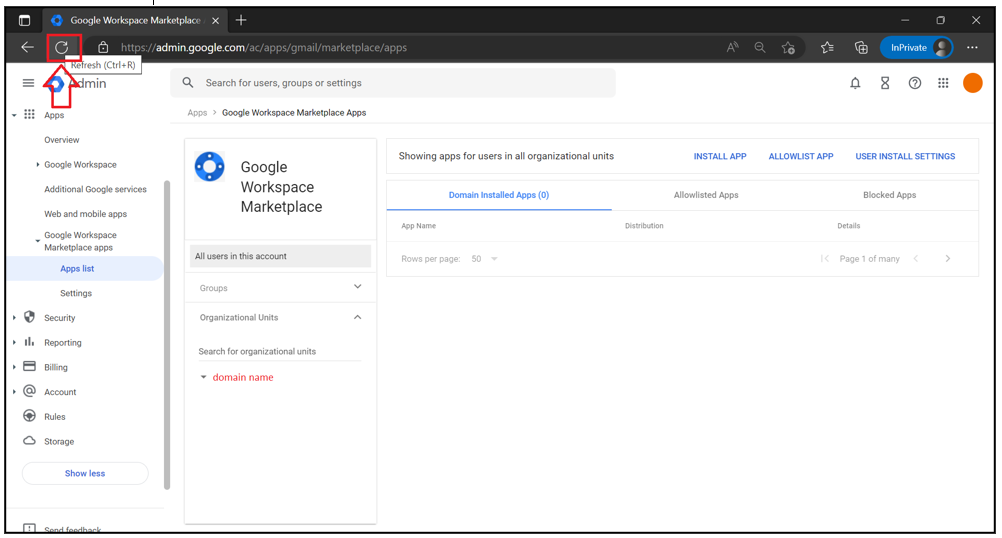Click the zoom magnifier icon in address bar
This screenshot has height=538, width=1002.
pos(760,47)
